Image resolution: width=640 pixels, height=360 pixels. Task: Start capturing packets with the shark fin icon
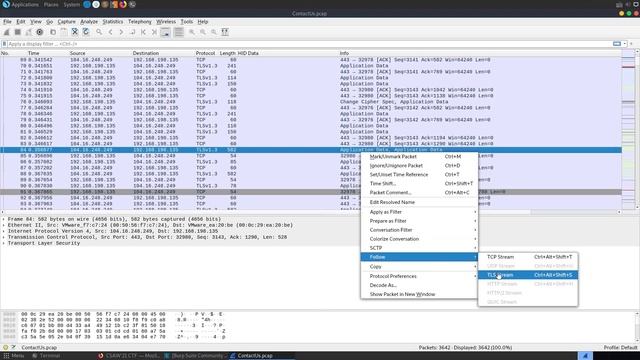7,32
